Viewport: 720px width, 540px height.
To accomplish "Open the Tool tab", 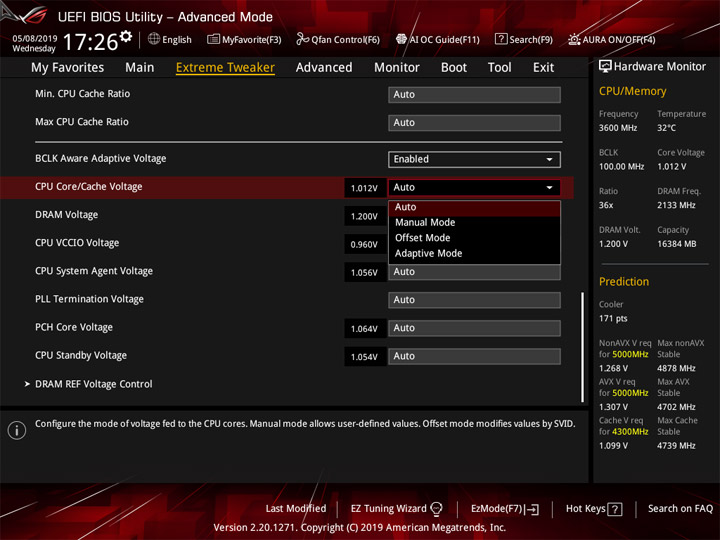I will (x=500, y=68).
